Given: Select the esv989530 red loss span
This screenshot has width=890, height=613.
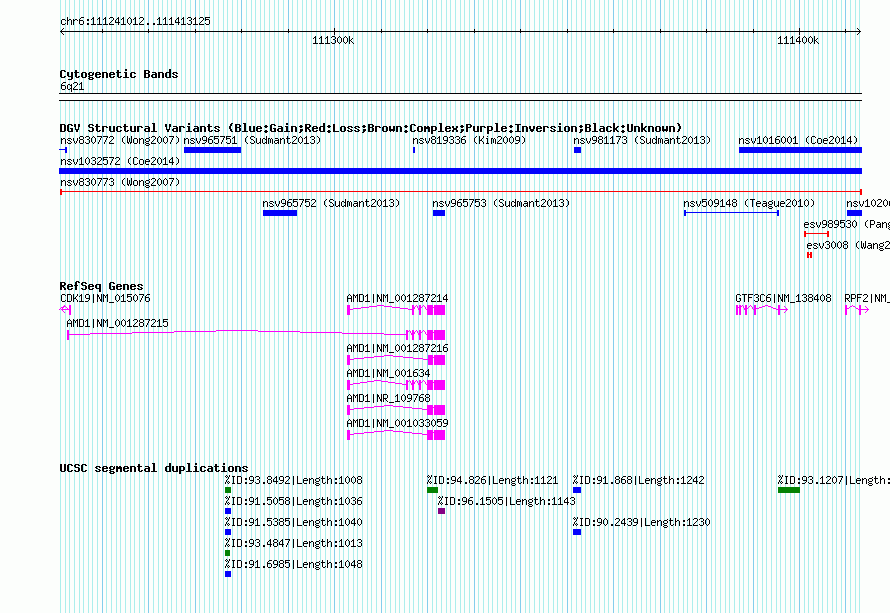Looking at the screenshot, I should coord(817,234).
